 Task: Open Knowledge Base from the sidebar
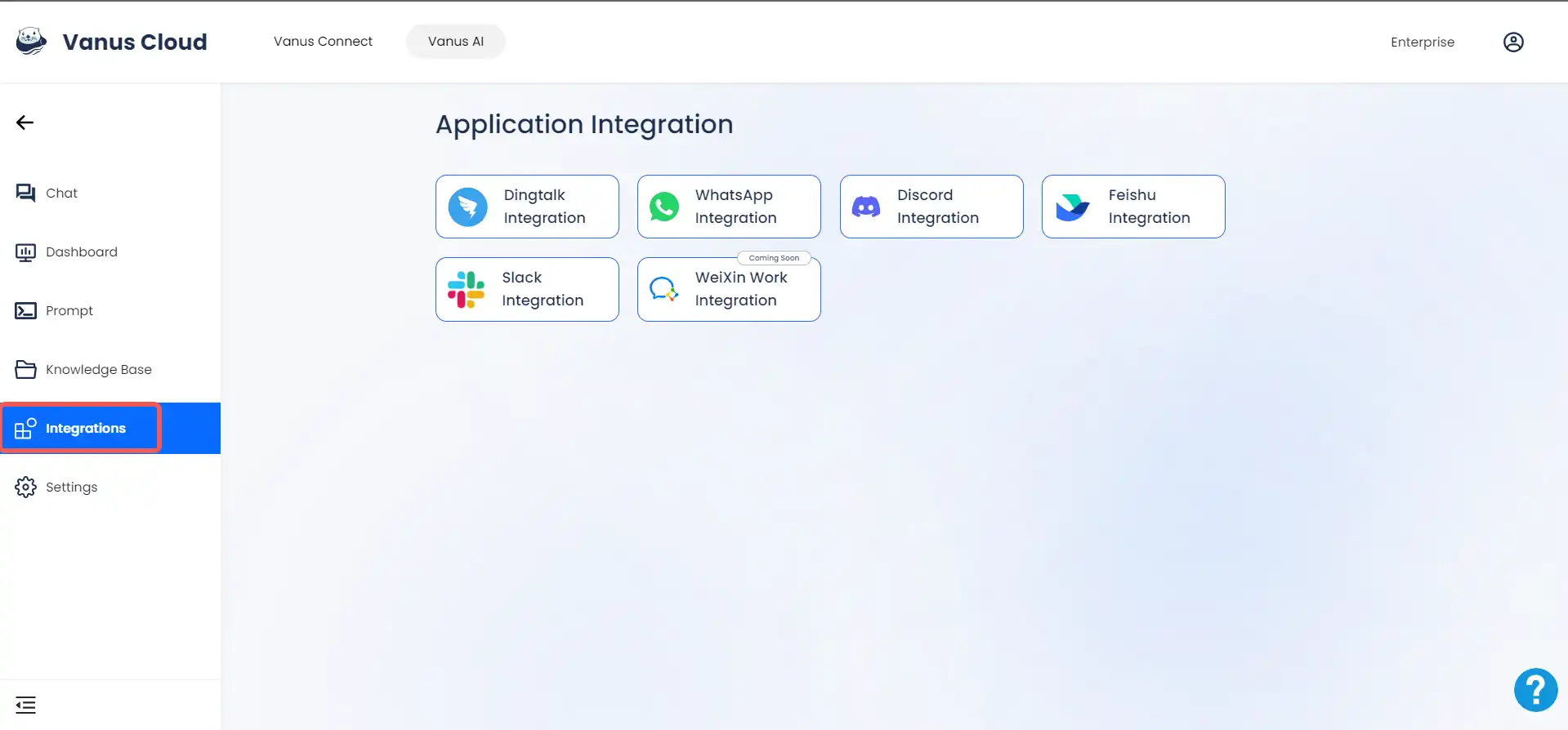(110, 370)
